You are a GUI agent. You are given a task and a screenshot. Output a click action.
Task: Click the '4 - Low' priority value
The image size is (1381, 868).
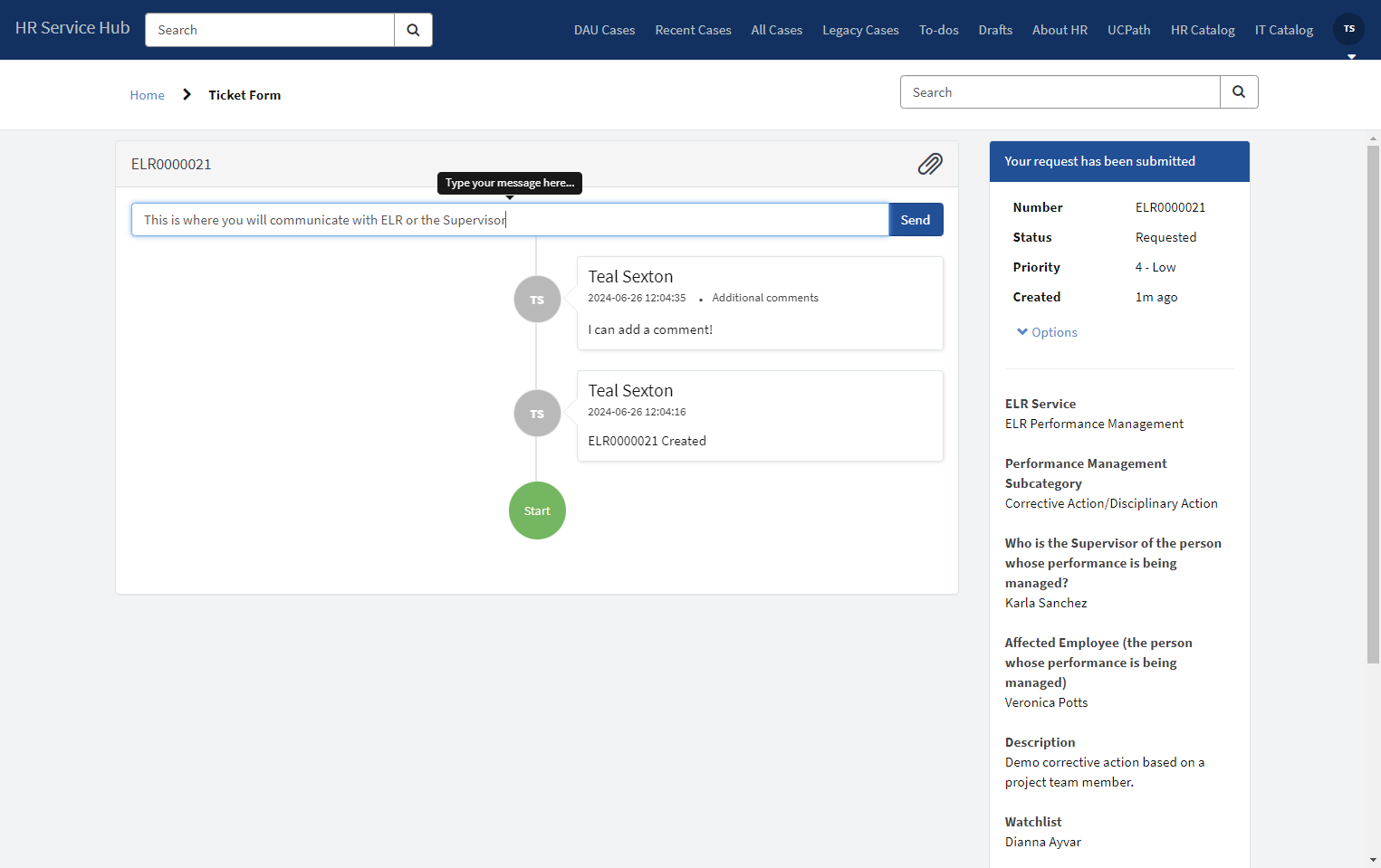[x=1156, y=267]
